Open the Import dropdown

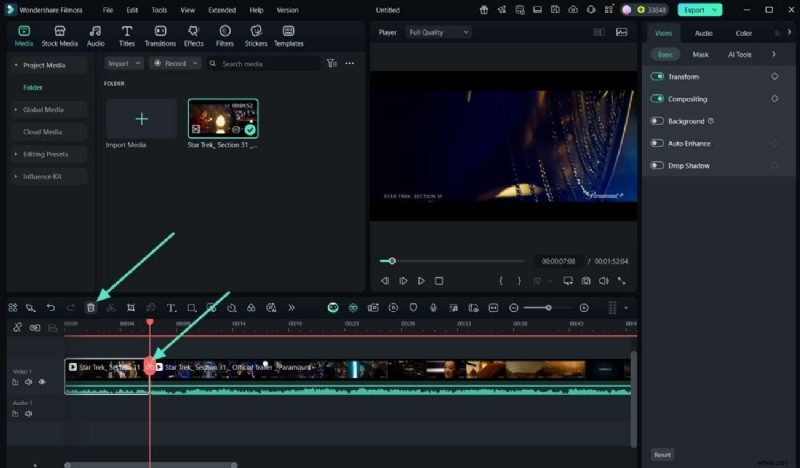124,63
